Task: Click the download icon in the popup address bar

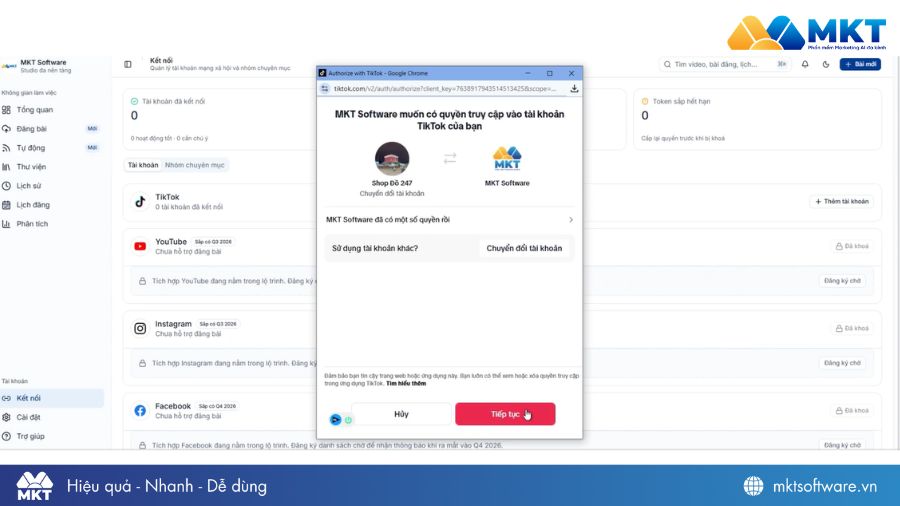Action: [x=574, y=88]
